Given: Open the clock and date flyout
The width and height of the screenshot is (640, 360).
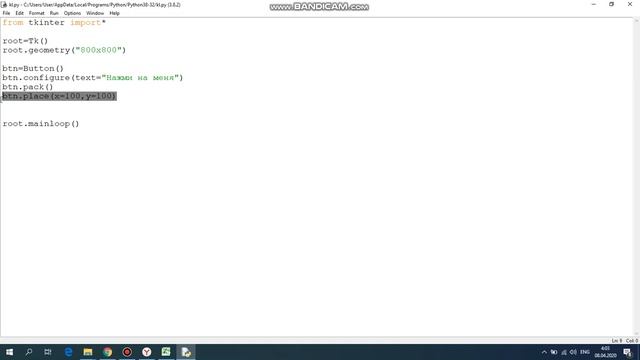Looking at the screenshot, I should [x=605, y=352].
